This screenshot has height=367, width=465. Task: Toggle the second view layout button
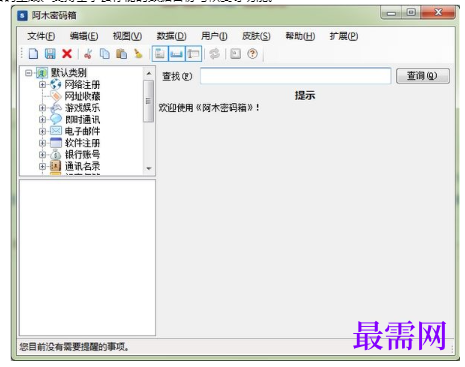[177, 54]
